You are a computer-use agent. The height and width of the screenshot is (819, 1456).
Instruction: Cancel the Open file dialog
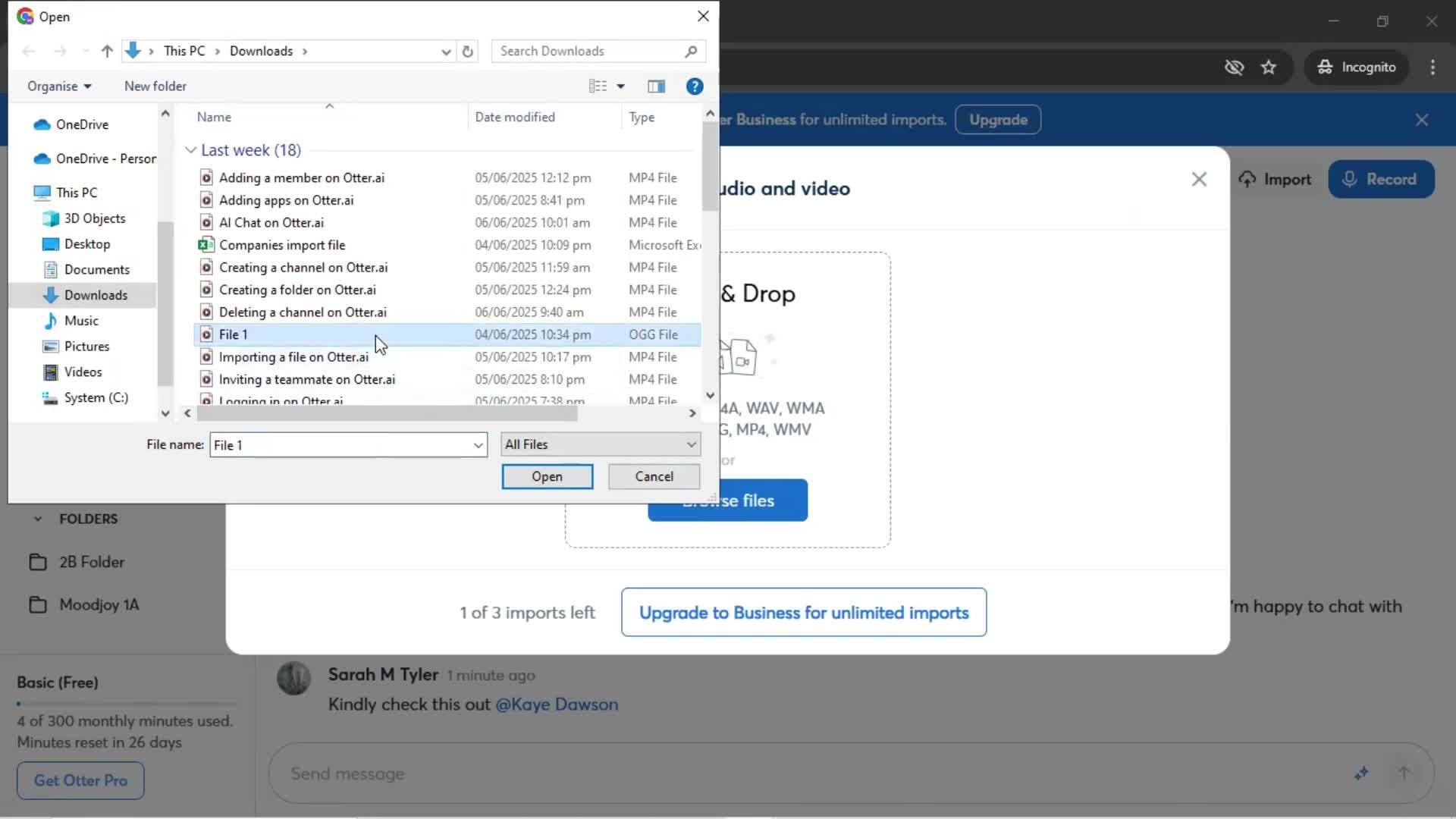pyautogui.click(x=654, y=476)
